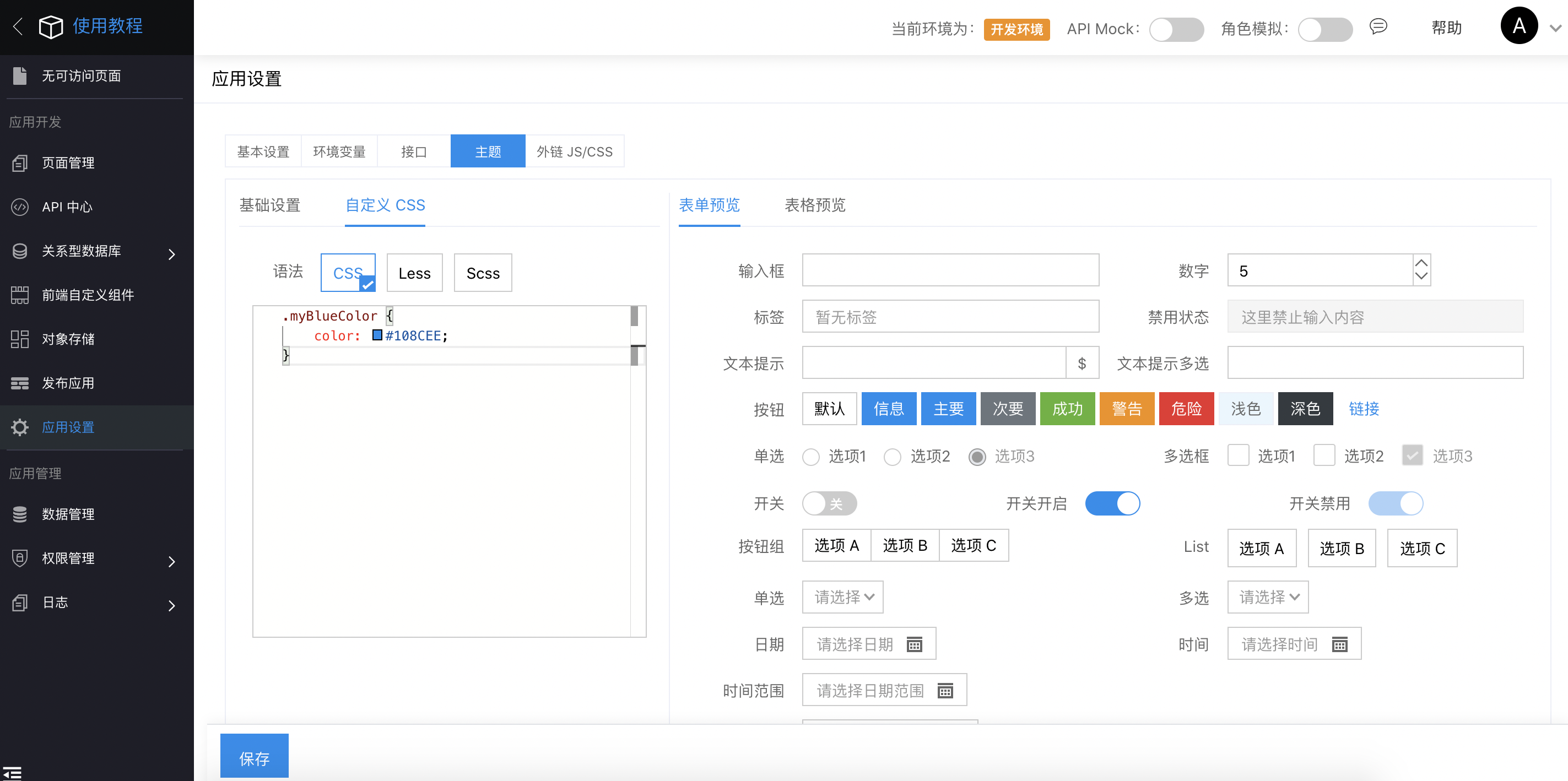Click the 保存 button

[x=254, y=756]
